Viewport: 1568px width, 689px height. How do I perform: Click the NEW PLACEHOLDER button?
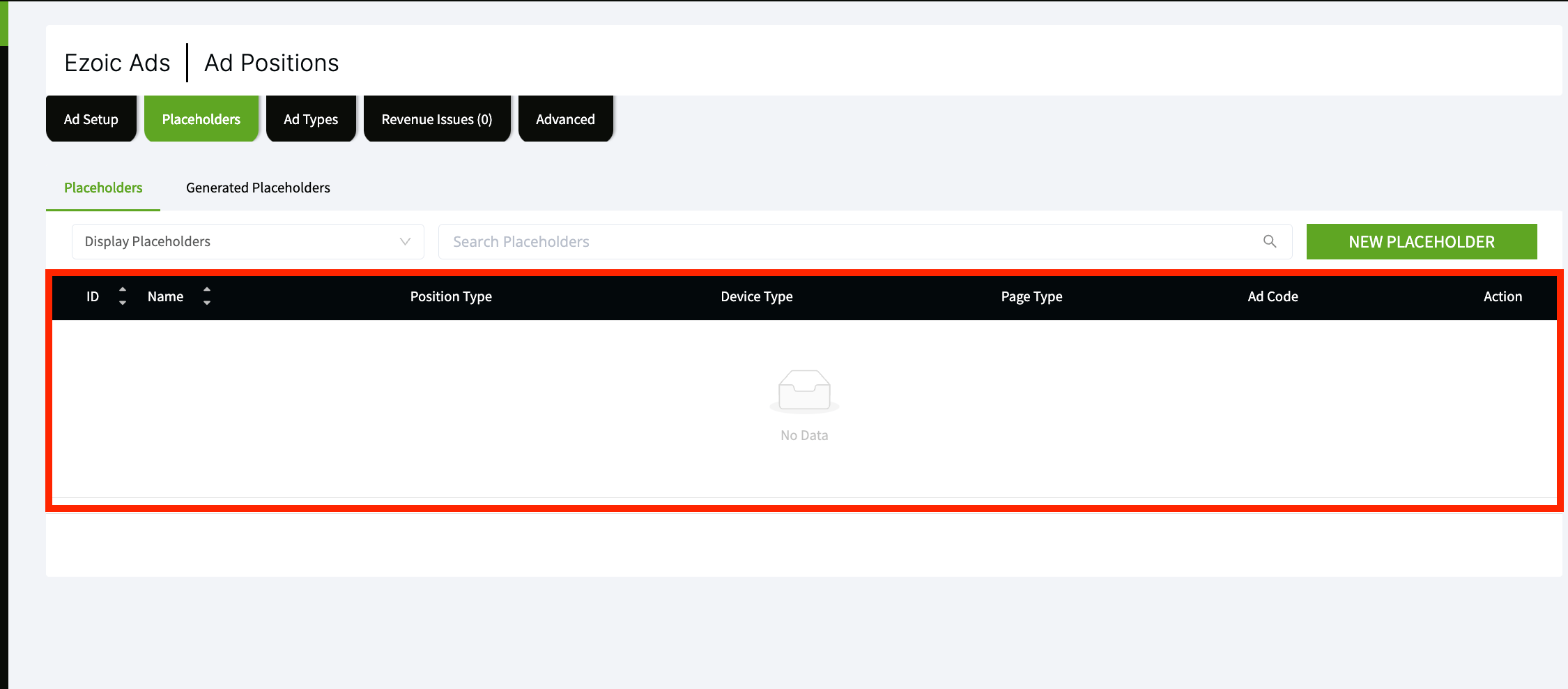point(1422,241)
